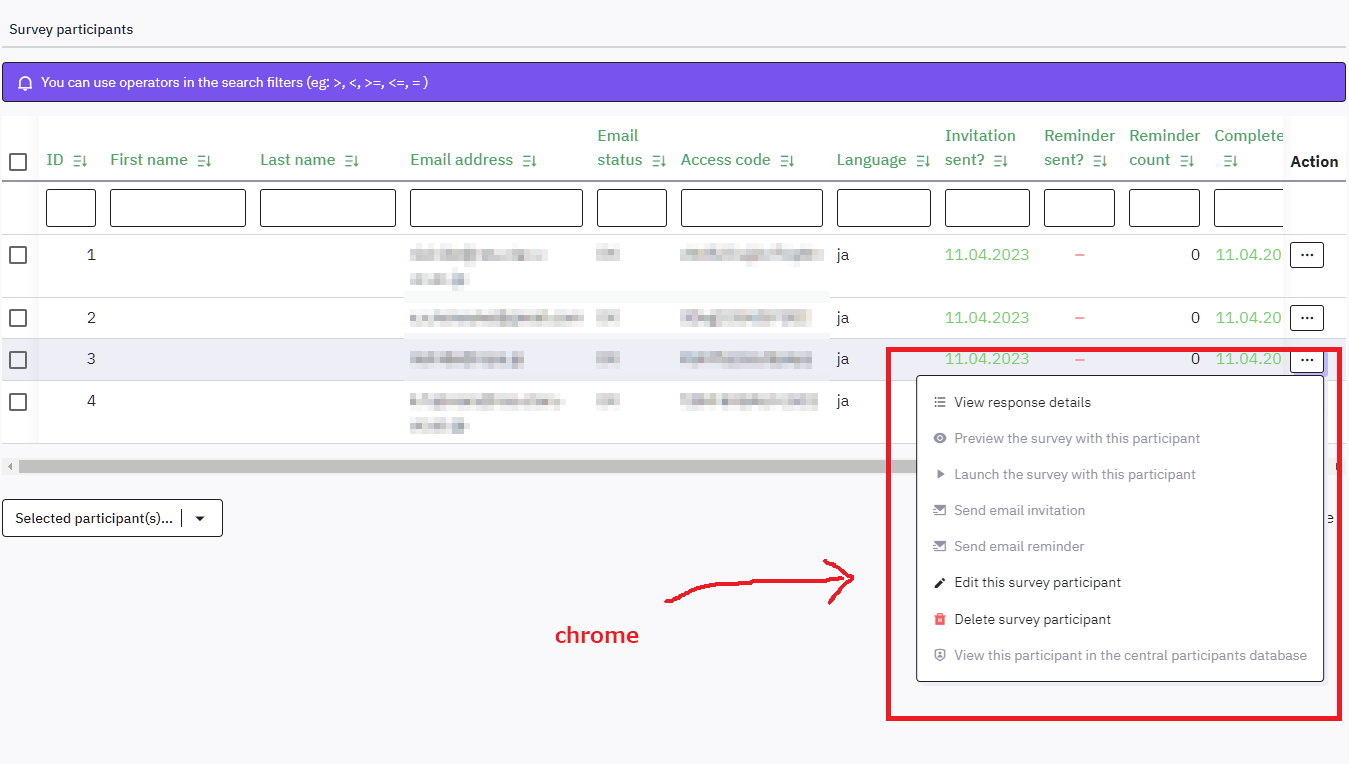Viewport: 1349px width, 764px height.
Task: Choose View response details from menu
Action: click(1022, 402)
